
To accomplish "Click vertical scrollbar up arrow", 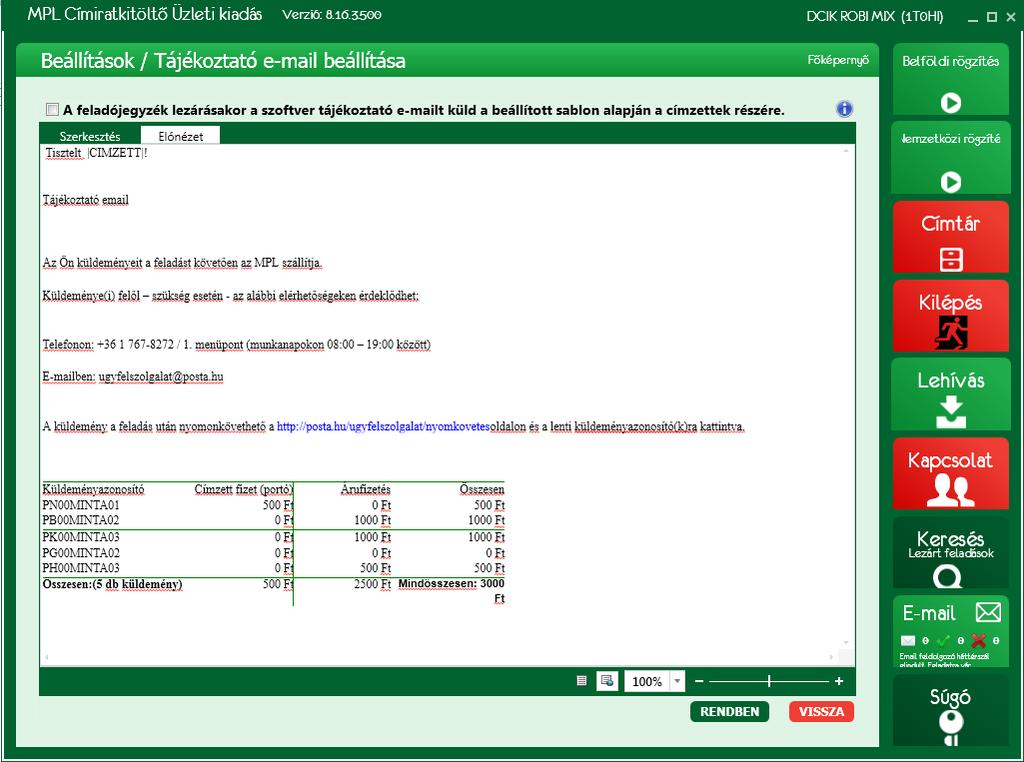I will click(x=846, y=151).
